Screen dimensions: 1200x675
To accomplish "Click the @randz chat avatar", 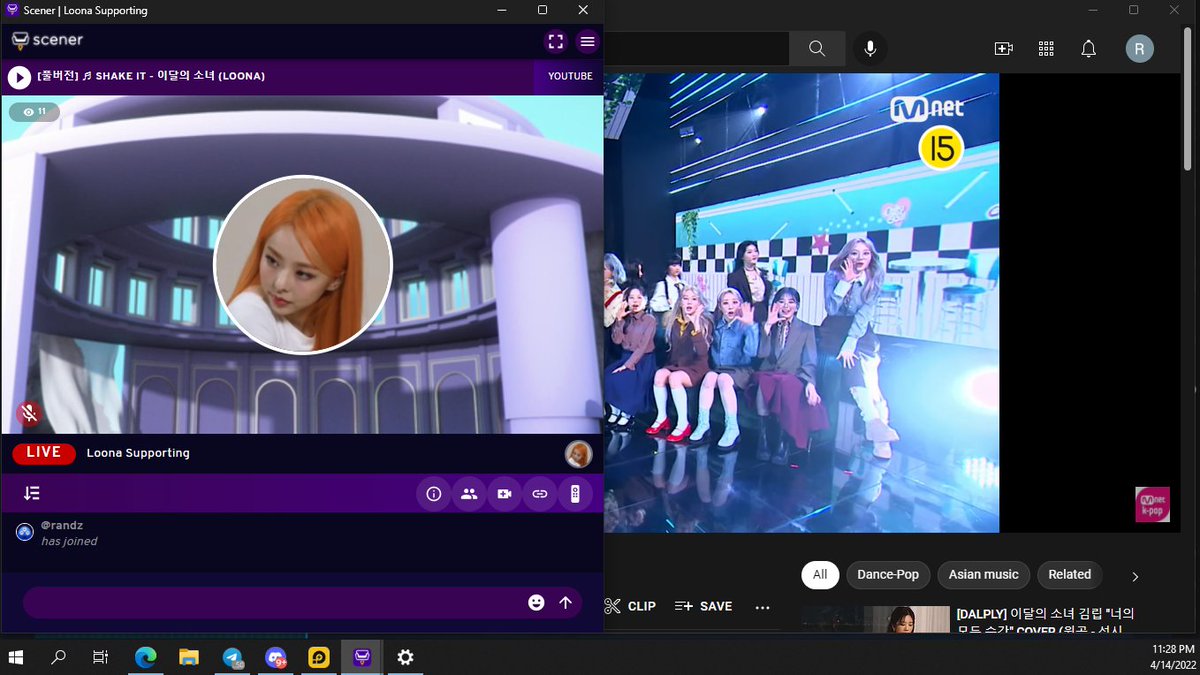I will [25, 532].
